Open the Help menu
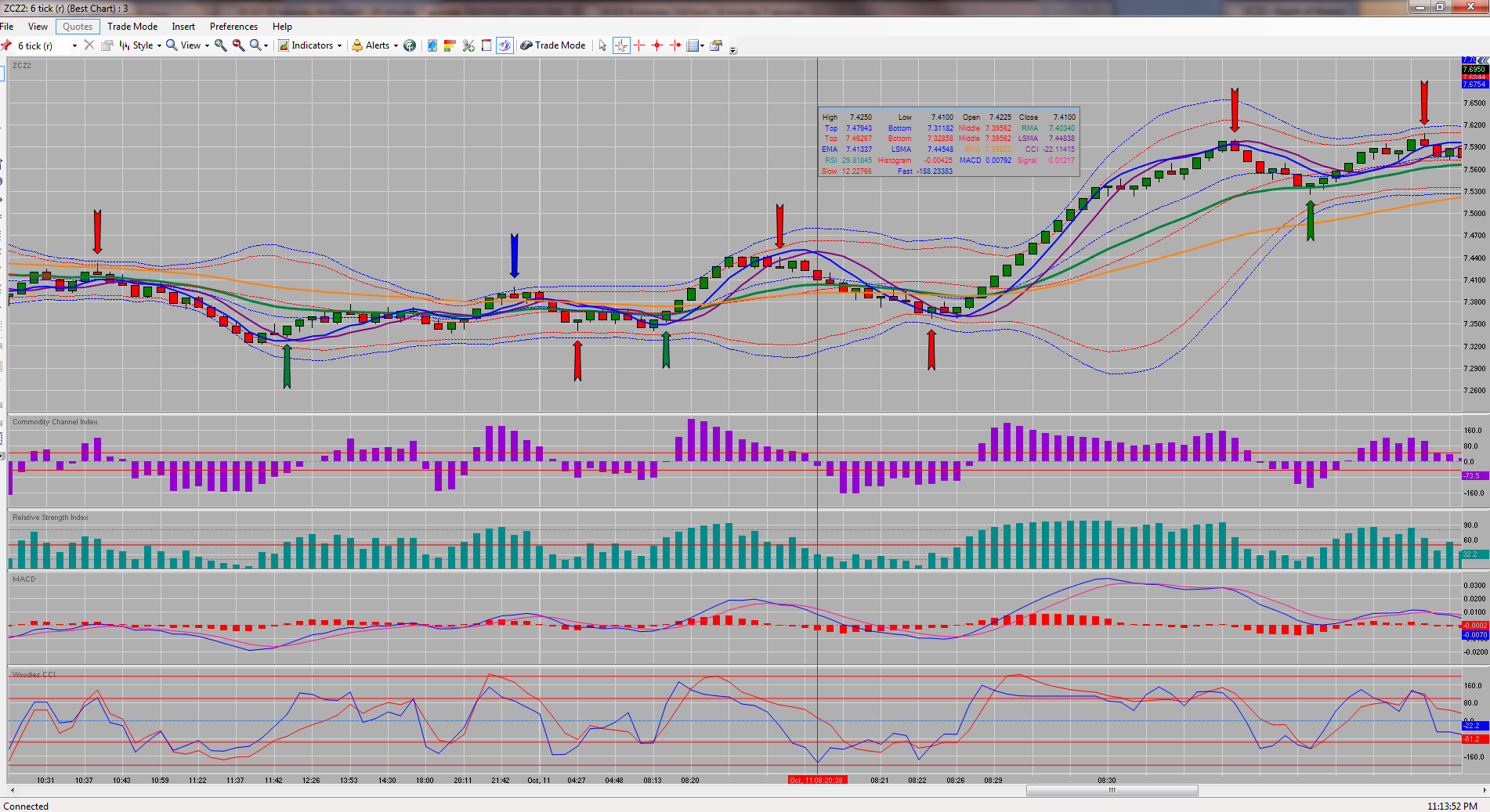This screenshot has width=1490, height=812. pos(282,27)
